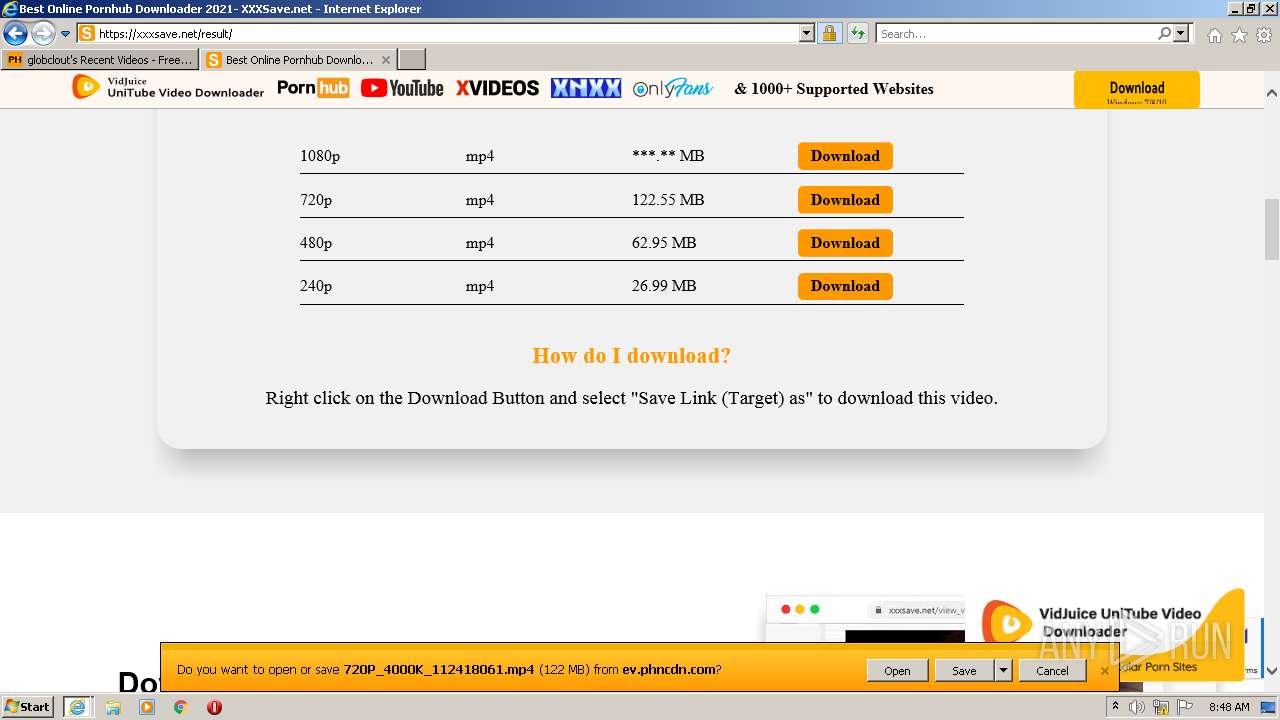Click the yellow Download banner button
Image resolution: width=1280 pixels, height=720 pixels.
coord(1136,89)
